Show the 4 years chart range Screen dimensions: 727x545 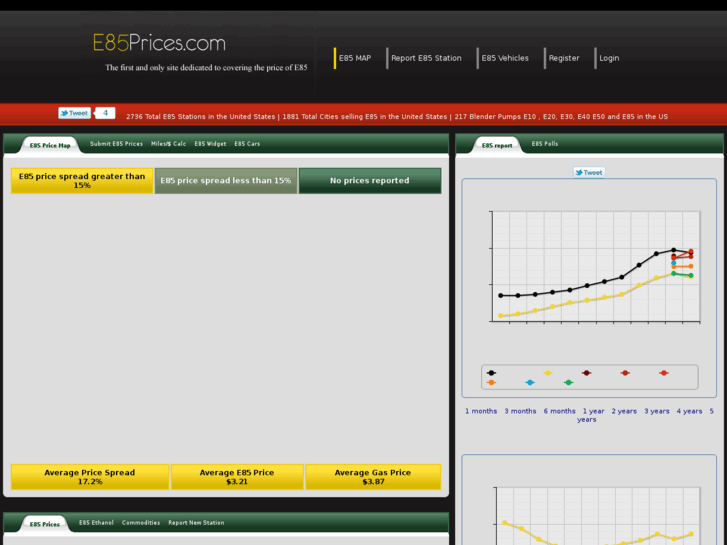689,411
